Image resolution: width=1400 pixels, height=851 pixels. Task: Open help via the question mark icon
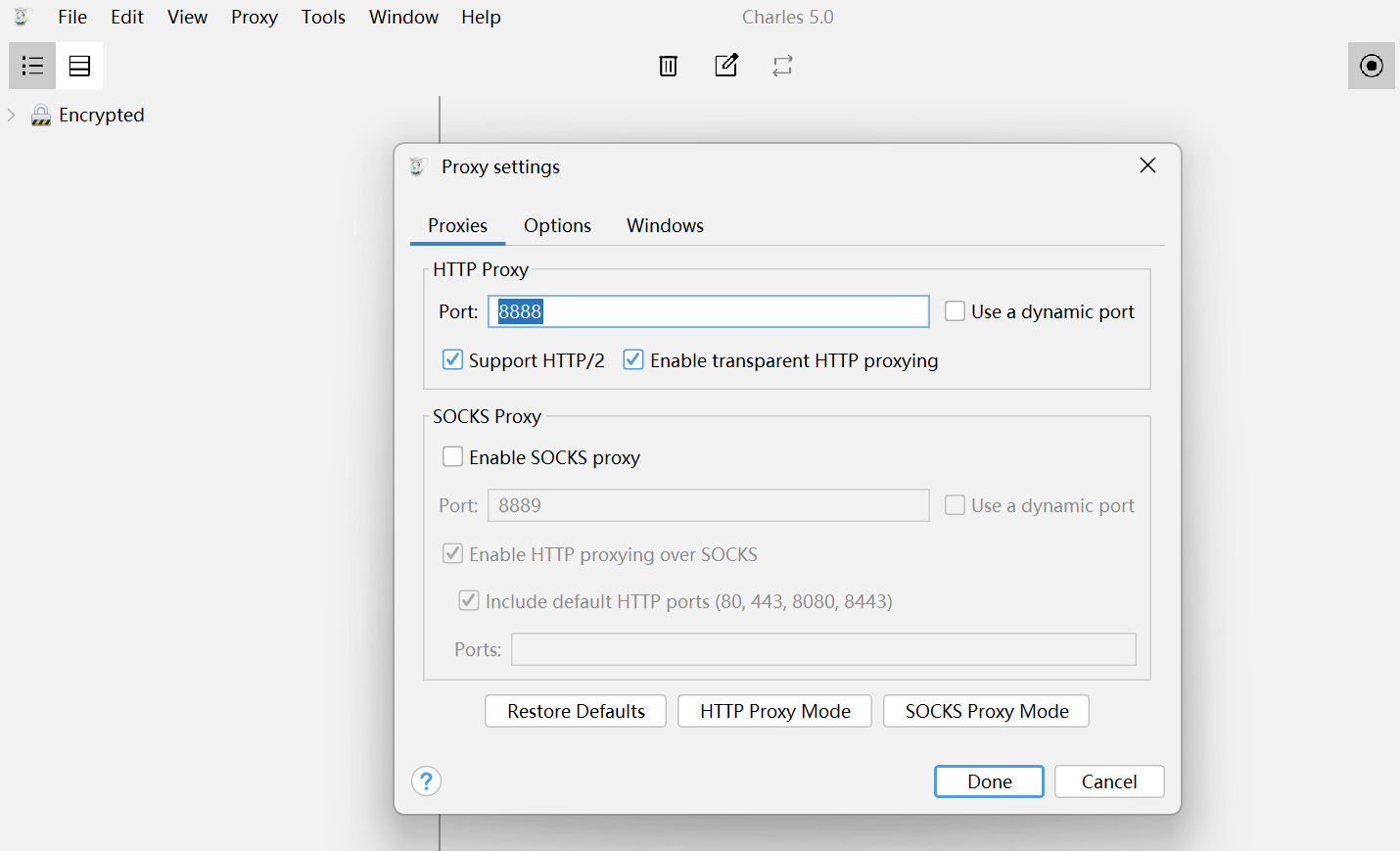tap(427, 781)
